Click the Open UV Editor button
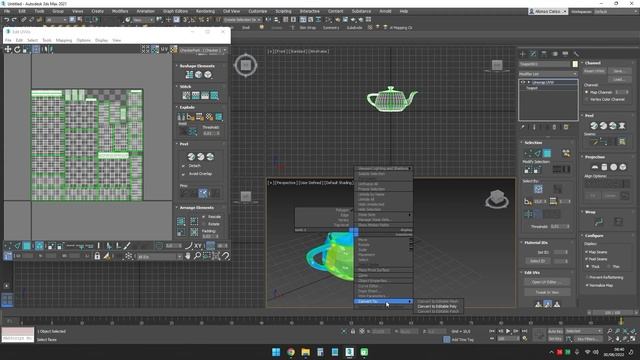This screenshot has width=640, height=360. click(547, 282)
